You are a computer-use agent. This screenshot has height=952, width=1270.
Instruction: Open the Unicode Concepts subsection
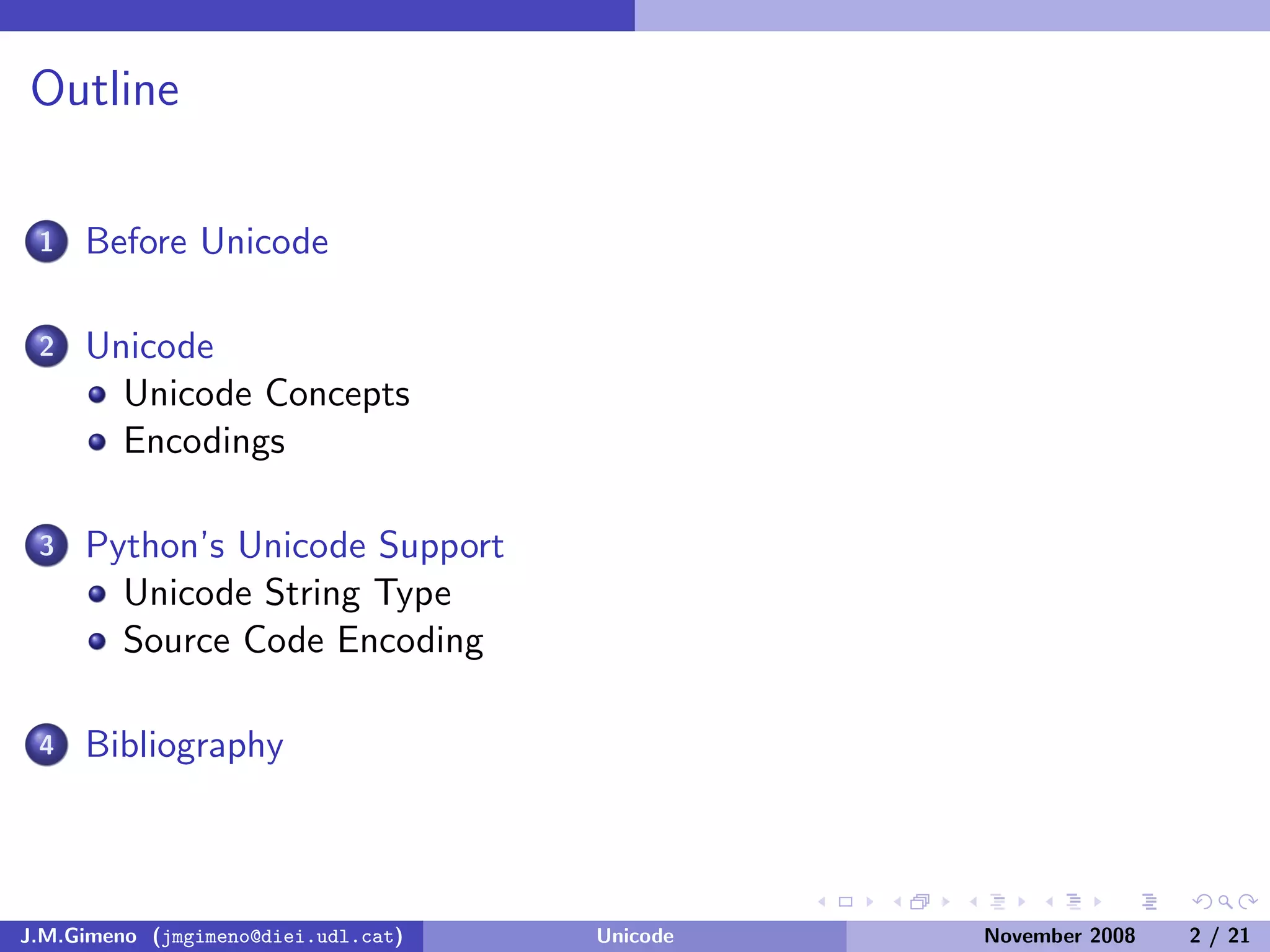(267, 394)
